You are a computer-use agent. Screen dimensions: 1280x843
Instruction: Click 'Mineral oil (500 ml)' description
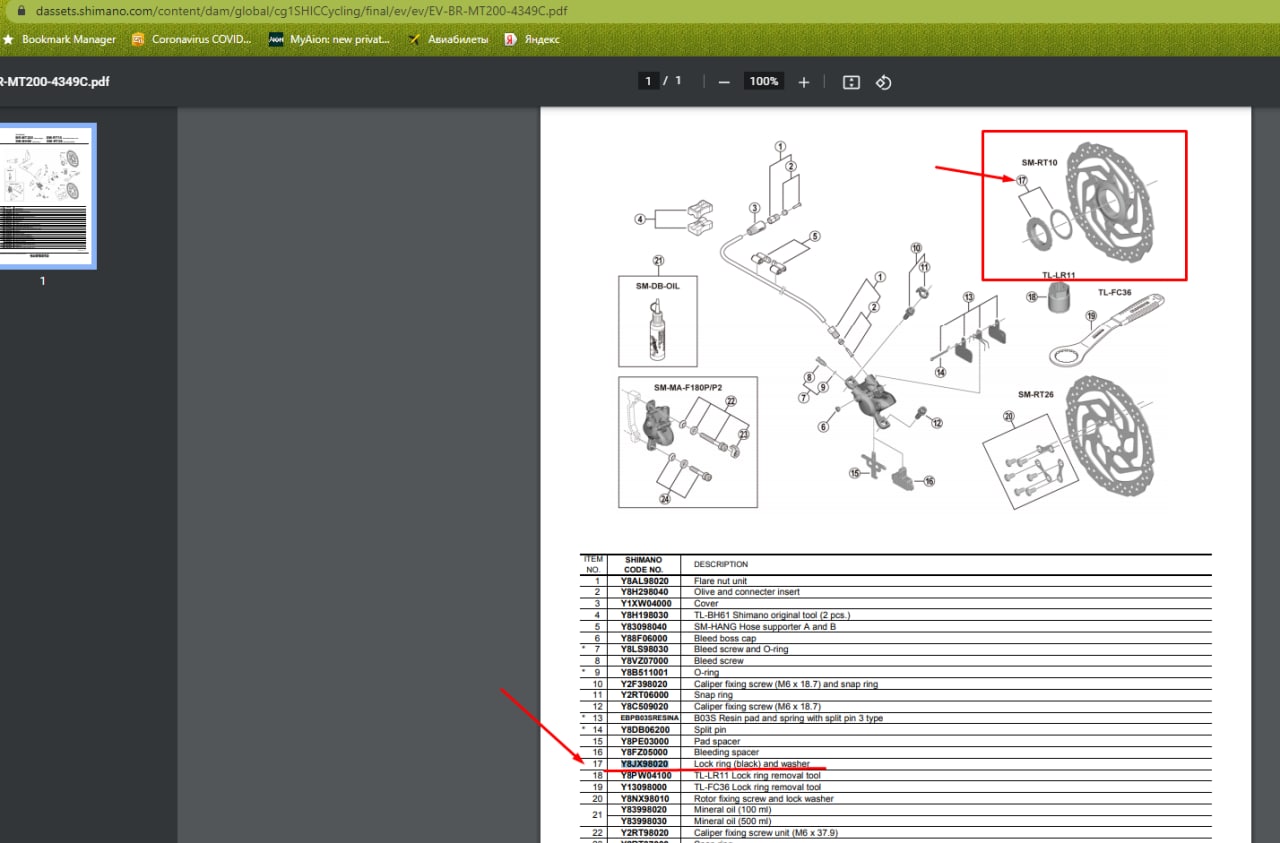tap(732, 821)
